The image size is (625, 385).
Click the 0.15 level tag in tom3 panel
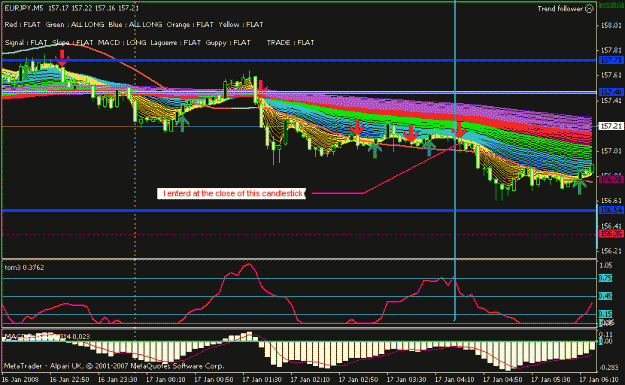pyautogui.click(x=605, y=314)
